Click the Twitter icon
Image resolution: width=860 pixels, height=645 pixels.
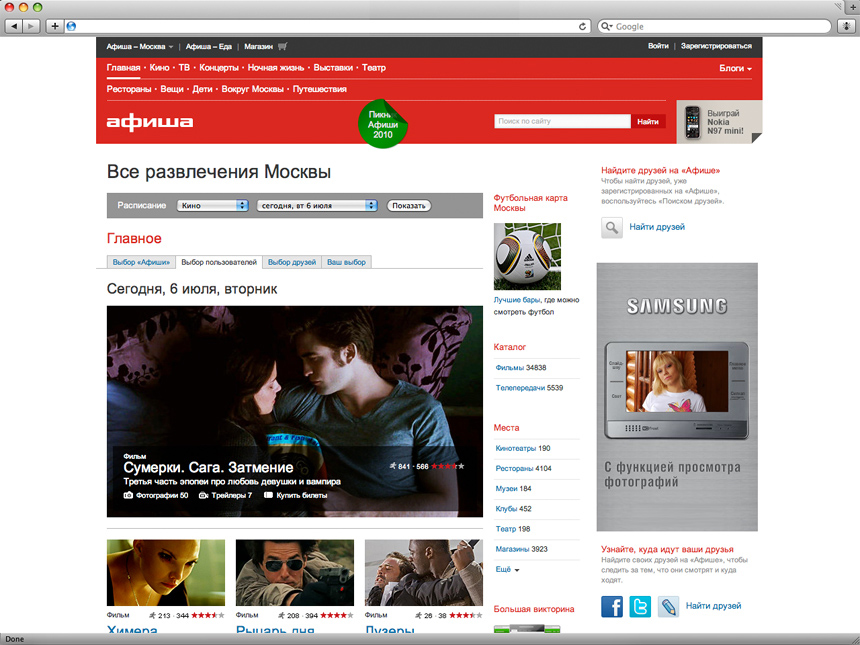[640, 607]
